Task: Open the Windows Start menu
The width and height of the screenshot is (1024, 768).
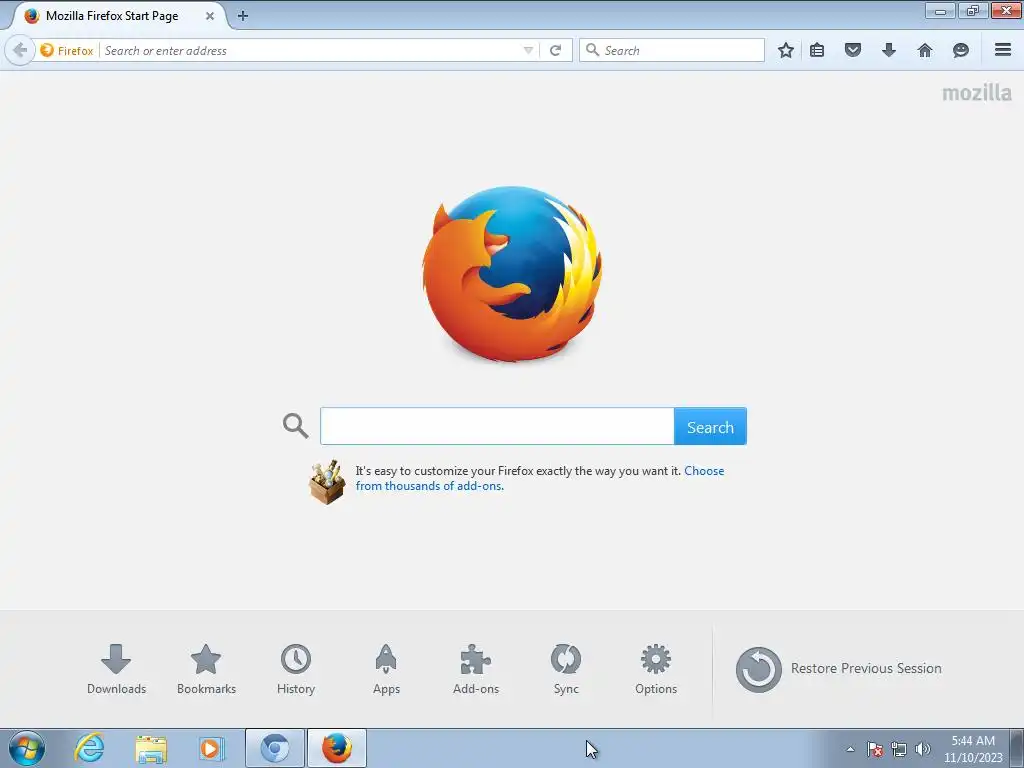Action: (27, 748)
